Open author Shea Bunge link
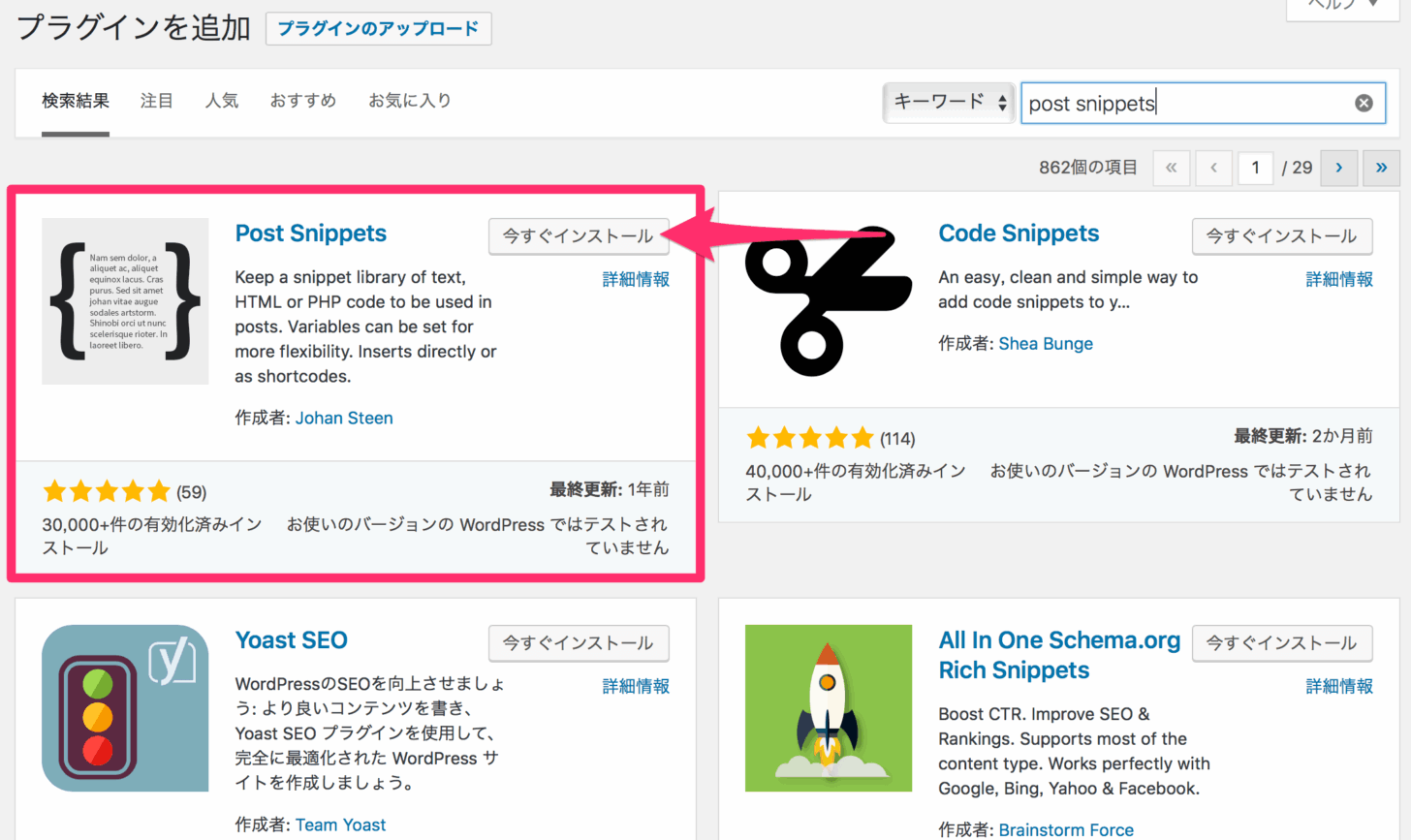 [1046, 343]
